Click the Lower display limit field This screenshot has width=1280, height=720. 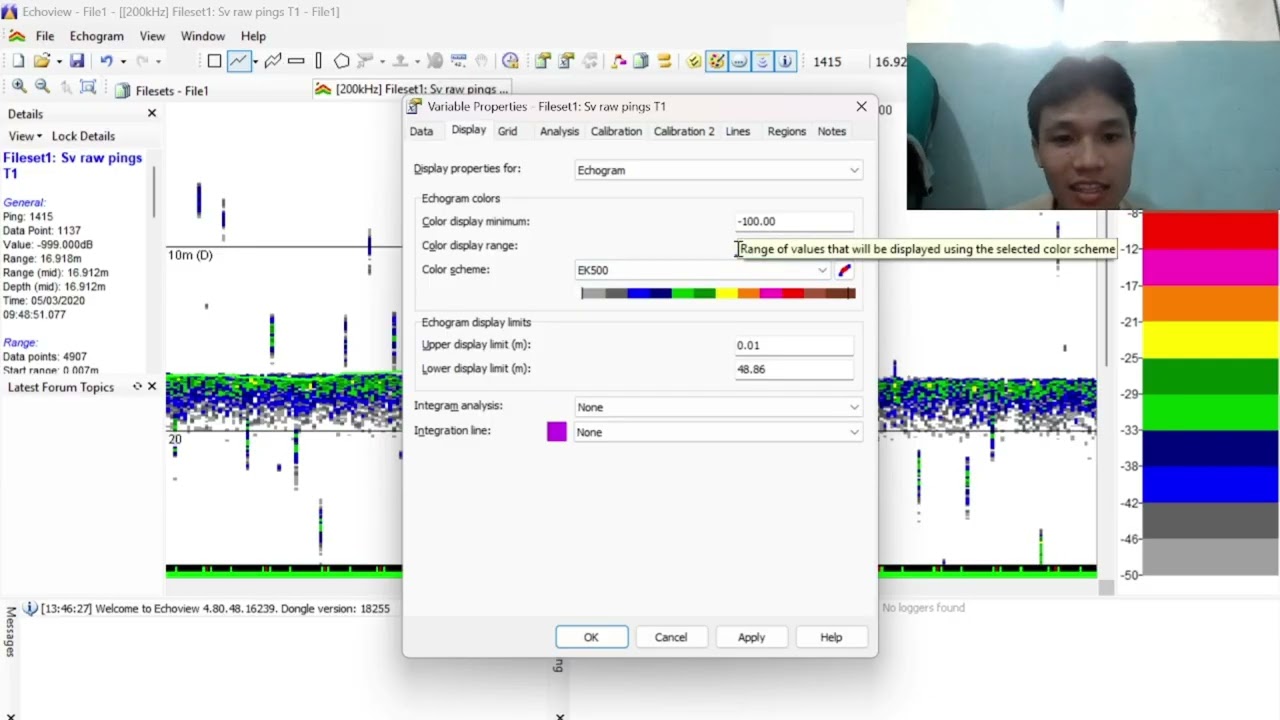tap(795, 369)
